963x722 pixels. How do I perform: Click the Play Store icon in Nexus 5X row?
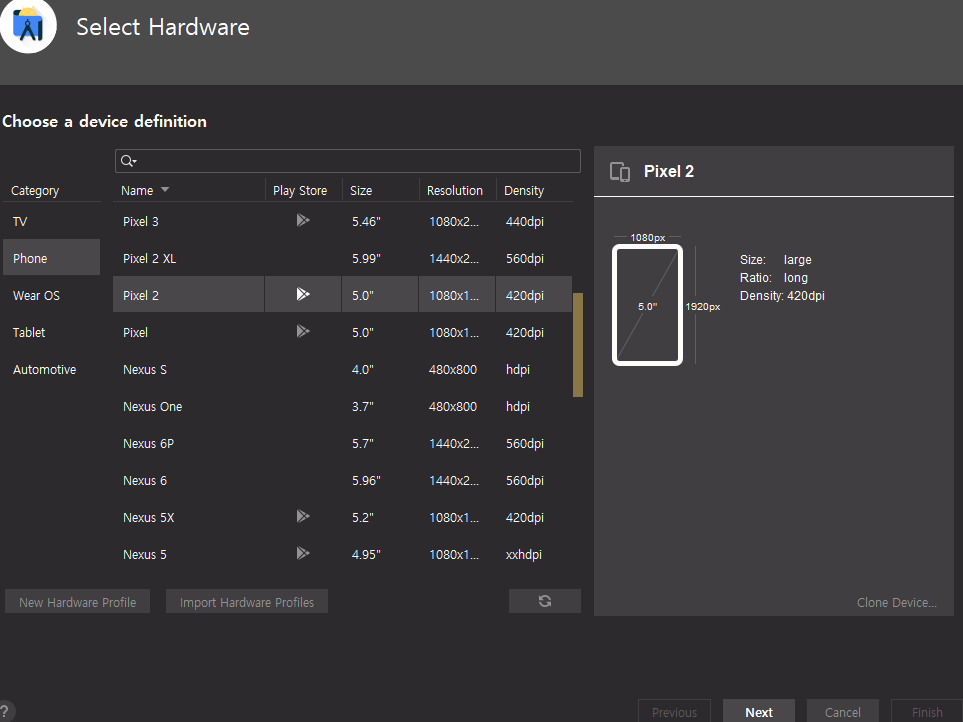point(303,516)
